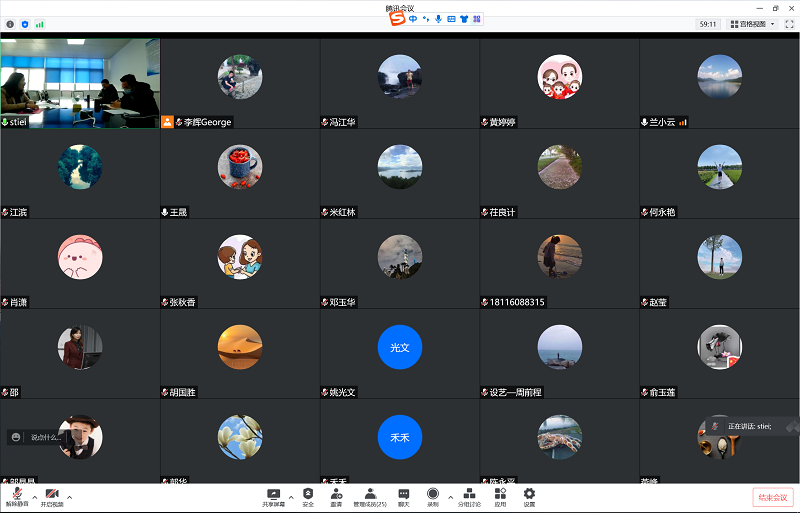
Task: Turn on camera via 开启视频 button
Action: point(52,497)
